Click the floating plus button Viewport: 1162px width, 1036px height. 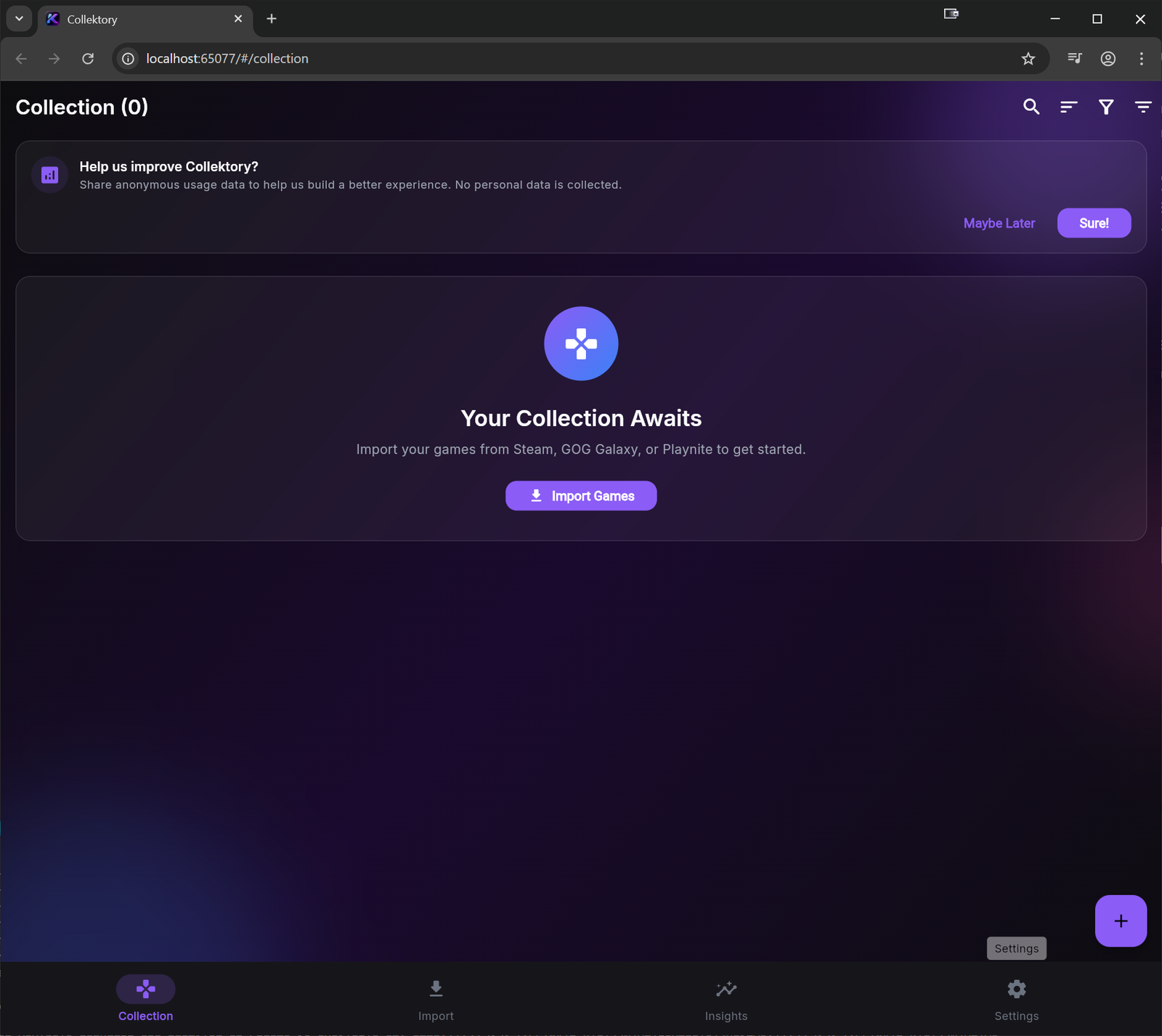pyautogui.click(x=1120, y=921)
